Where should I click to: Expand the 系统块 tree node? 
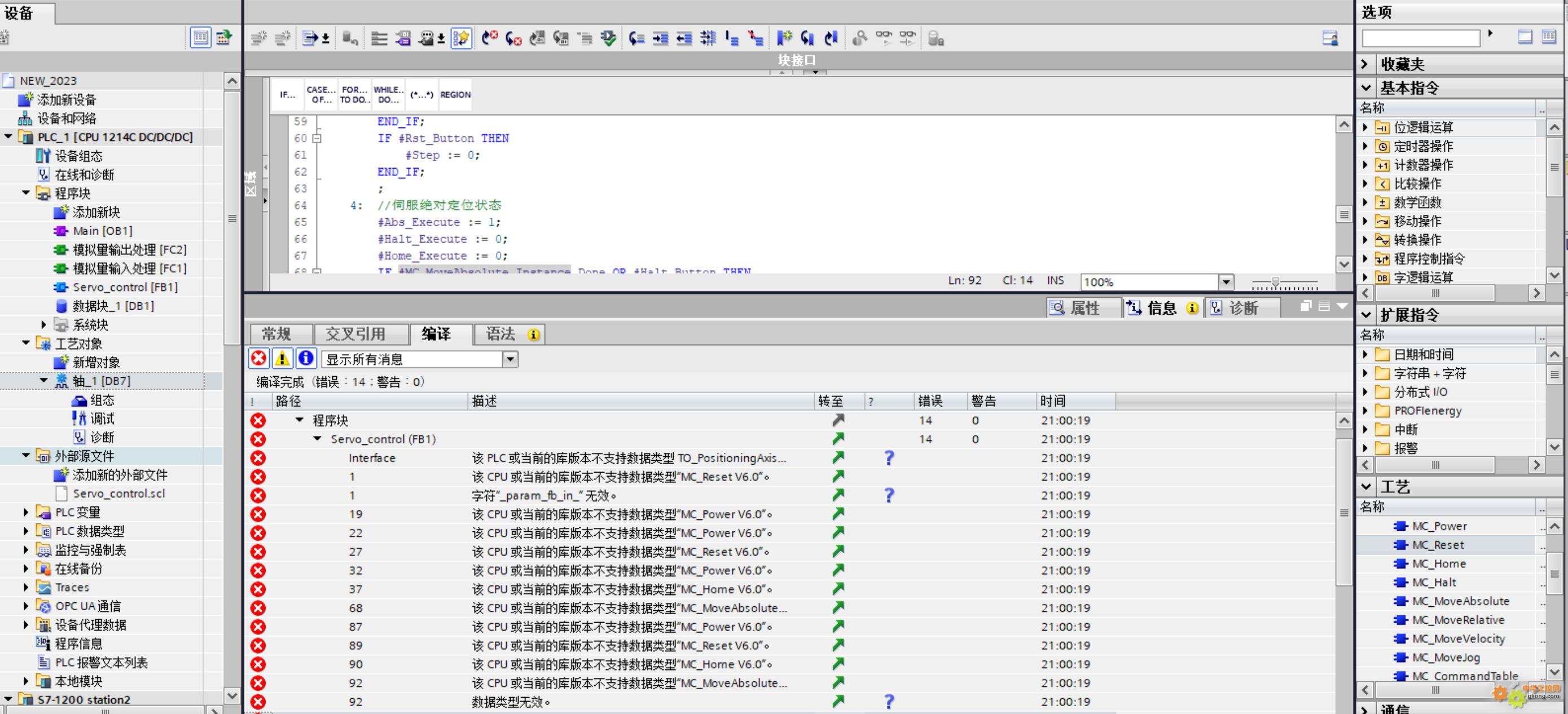click(43, 325)
